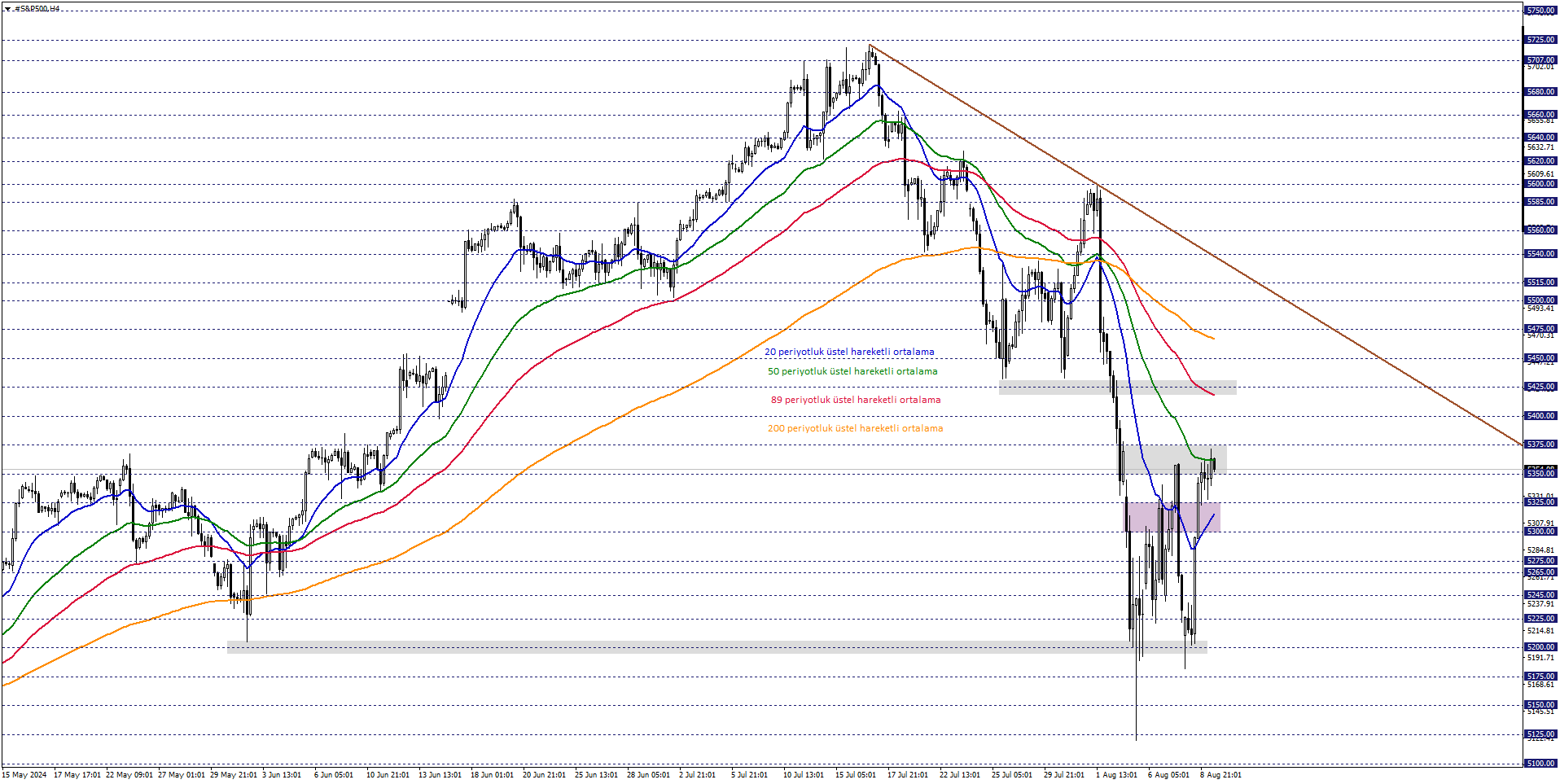
Task: Click the 5225.00 price level label
Action: [1540, 619]
